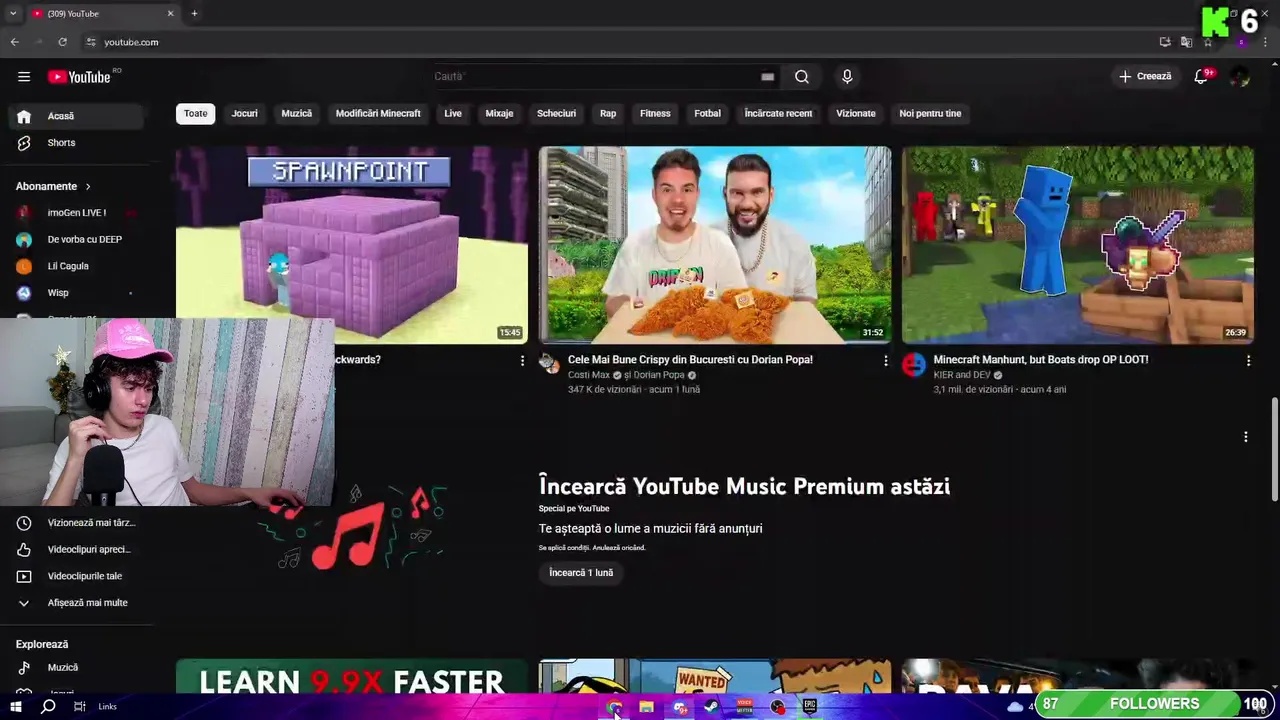View site information icon in address bar

coord(90,42)
